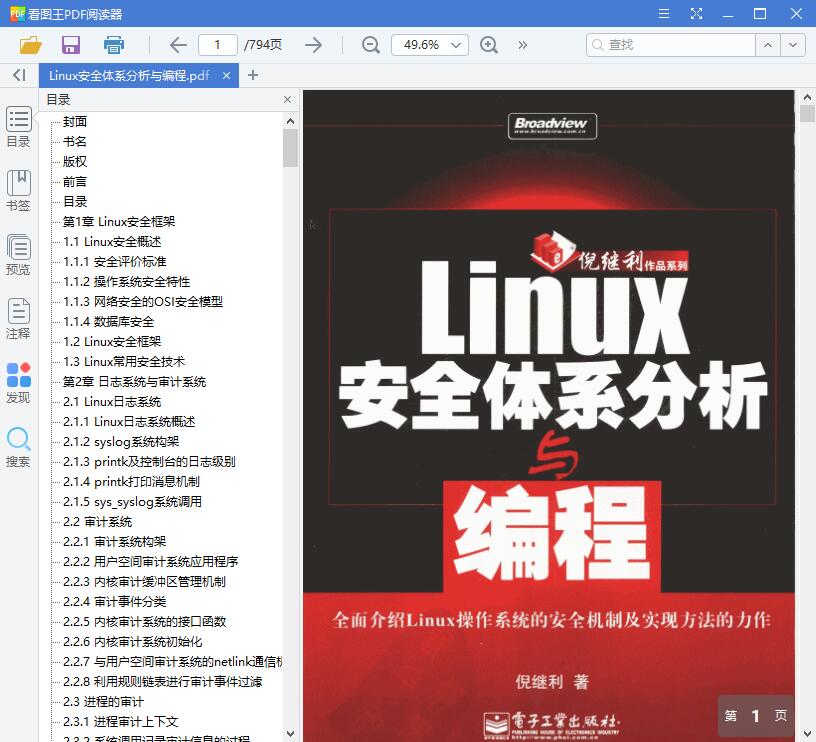
Task: Jump to 1.2 Linux安全框架
Action: 112,342
